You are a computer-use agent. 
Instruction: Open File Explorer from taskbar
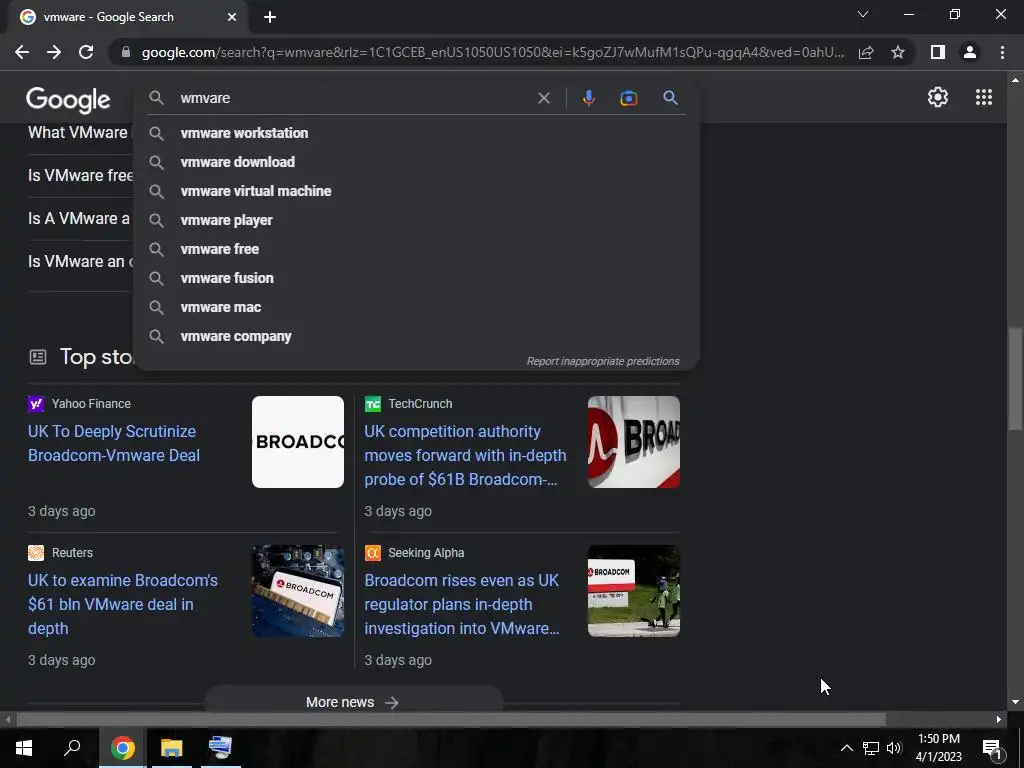[x=172, y=748]
